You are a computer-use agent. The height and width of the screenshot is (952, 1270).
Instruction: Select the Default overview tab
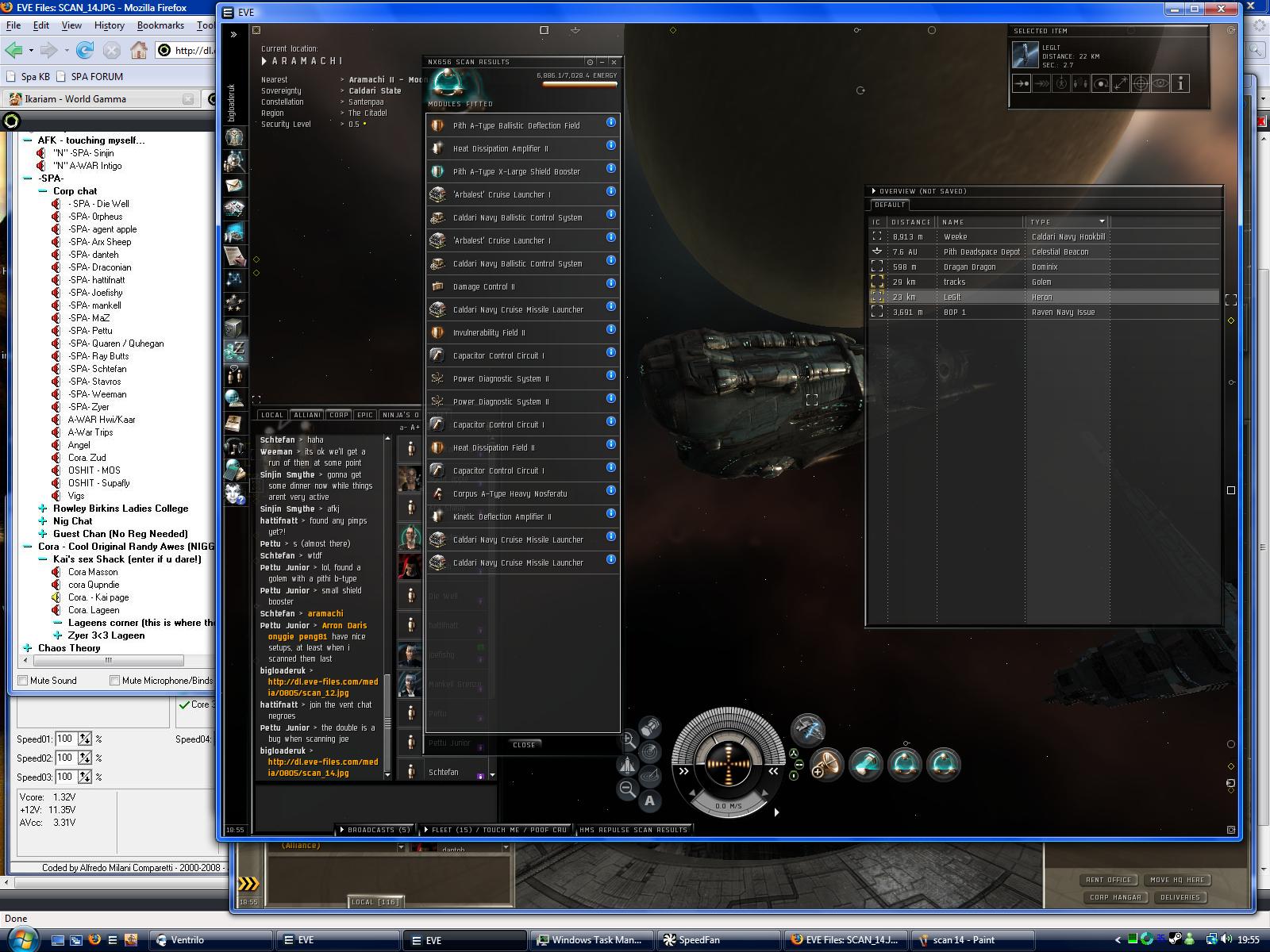click(x=890, y=205)
